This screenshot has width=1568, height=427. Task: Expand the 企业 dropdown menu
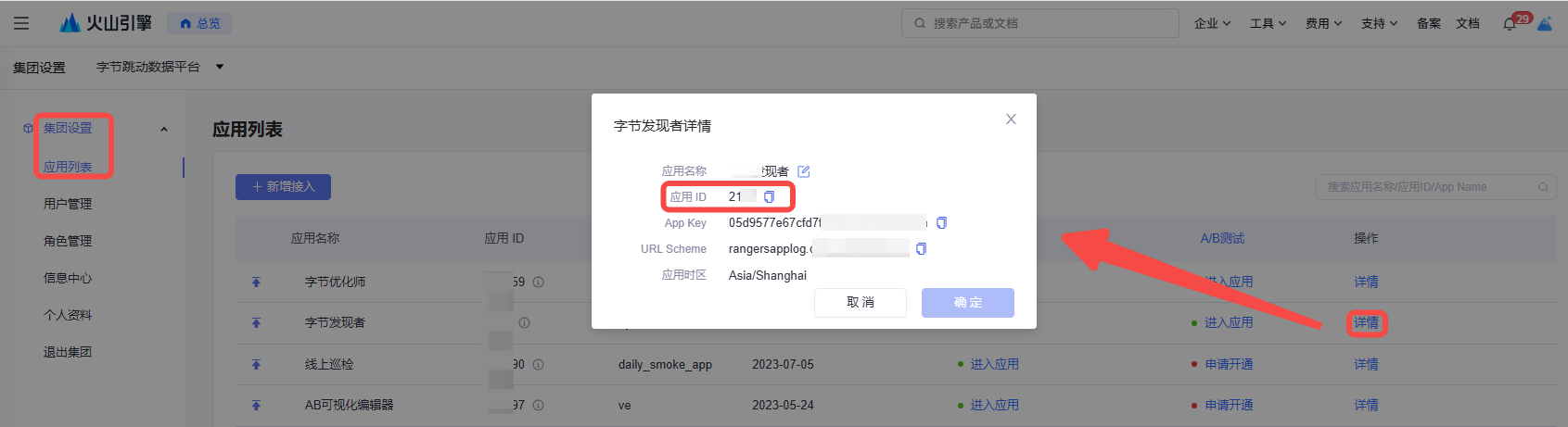1212,23
